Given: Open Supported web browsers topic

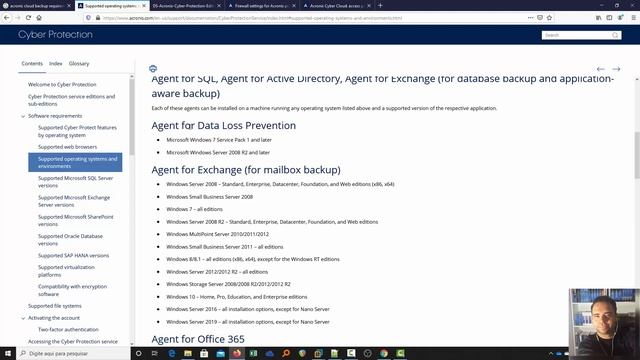Looking at the screenshot, I should (x=67, y=147).
